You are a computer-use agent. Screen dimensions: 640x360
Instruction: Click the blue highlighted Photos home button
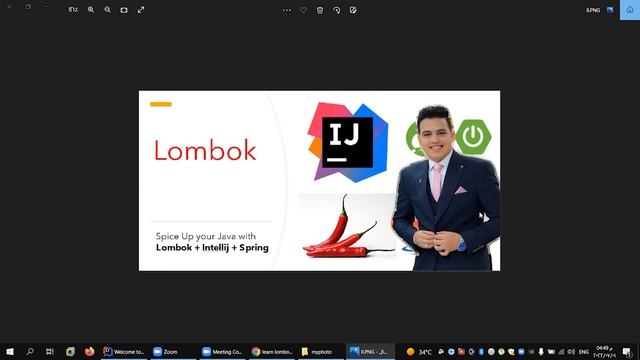click(630, 10)
